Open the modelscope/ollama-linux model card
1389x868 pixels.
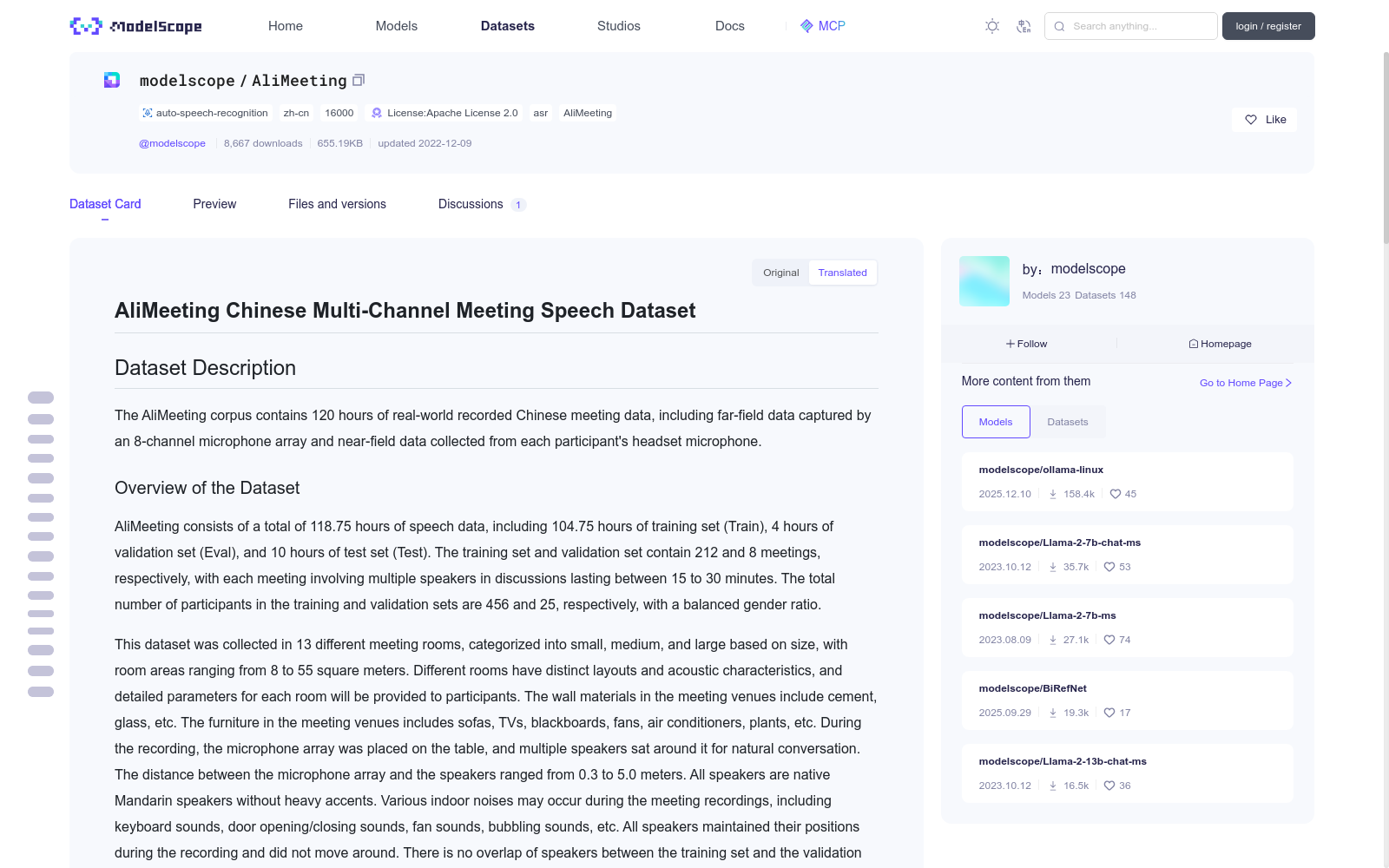(1128, 482)
